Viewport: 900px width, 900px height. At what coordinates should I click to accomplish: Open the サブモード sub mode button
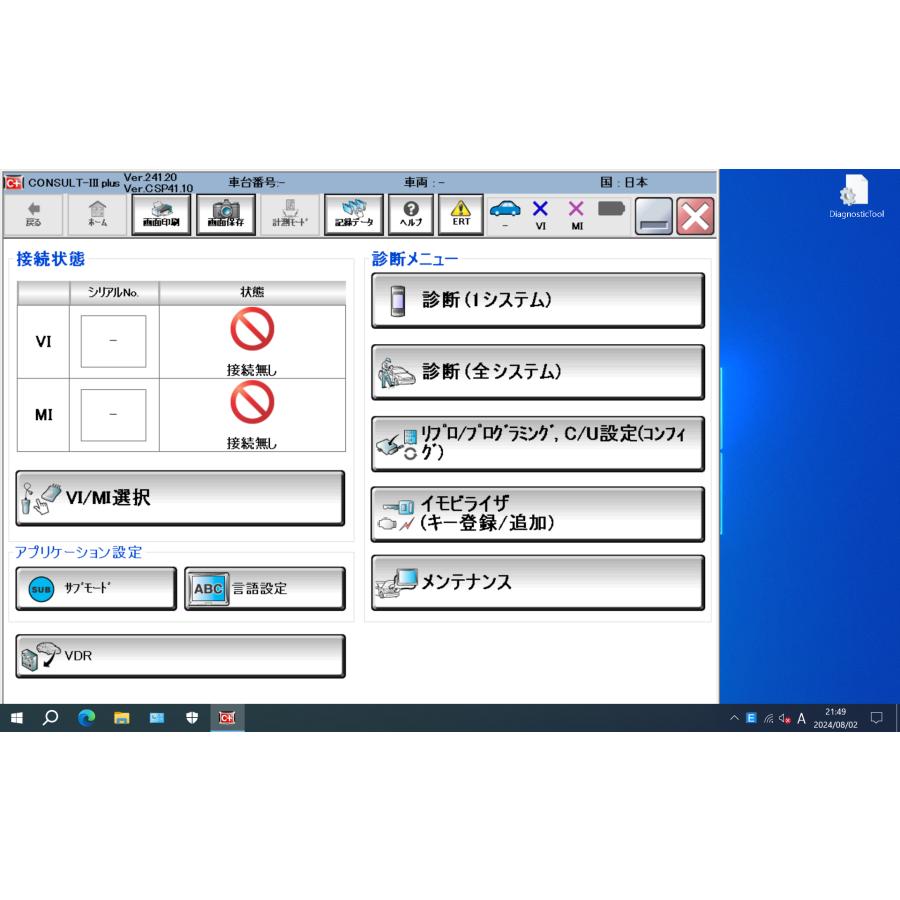pos(96,588)
